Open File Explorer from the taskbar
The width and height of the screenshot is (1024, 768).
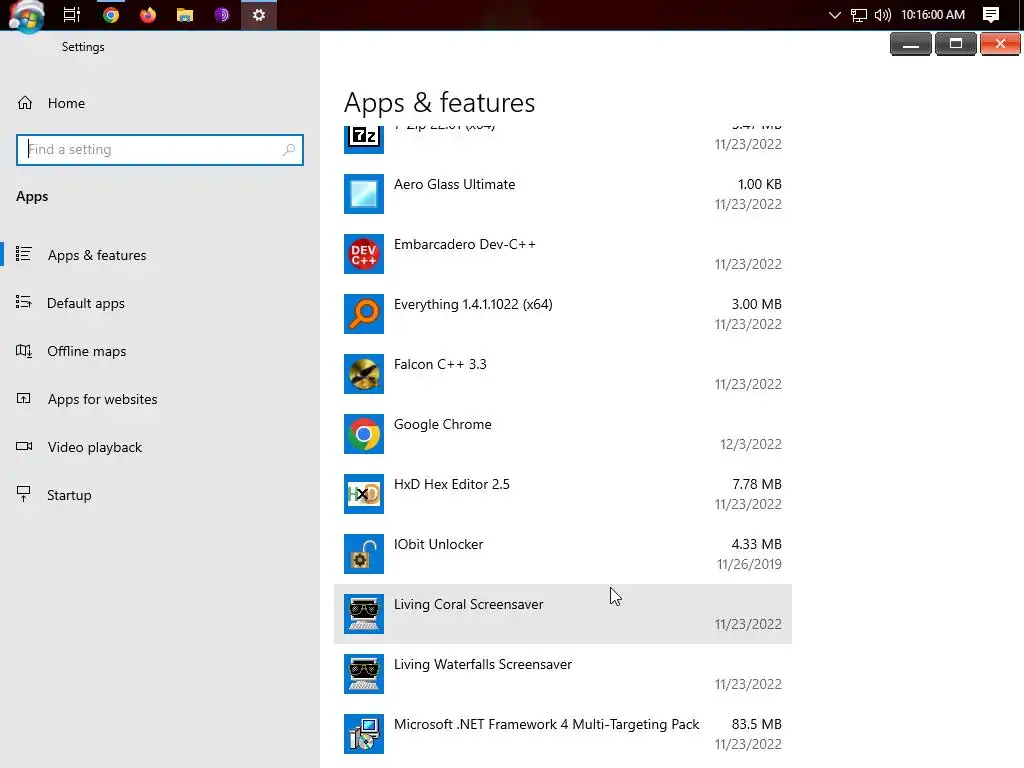point(185,14)
